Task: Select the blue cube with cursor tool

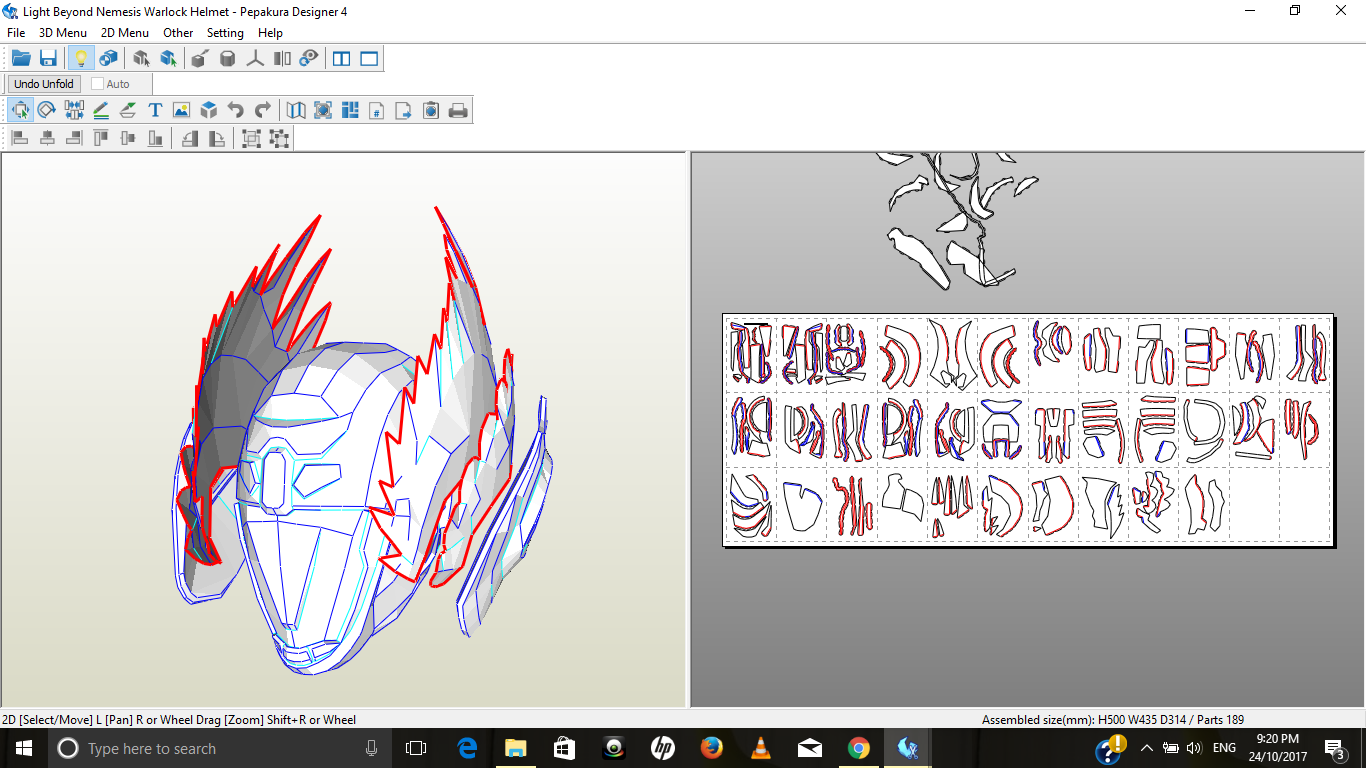Action: (170, 59)
